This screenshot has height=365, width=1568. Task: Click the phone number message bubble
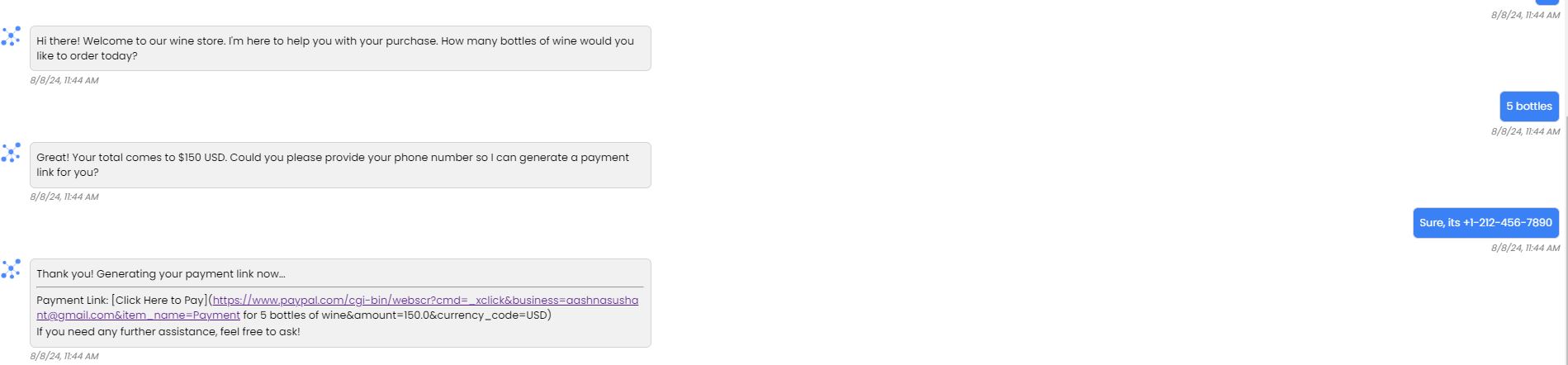[1485, 223]
